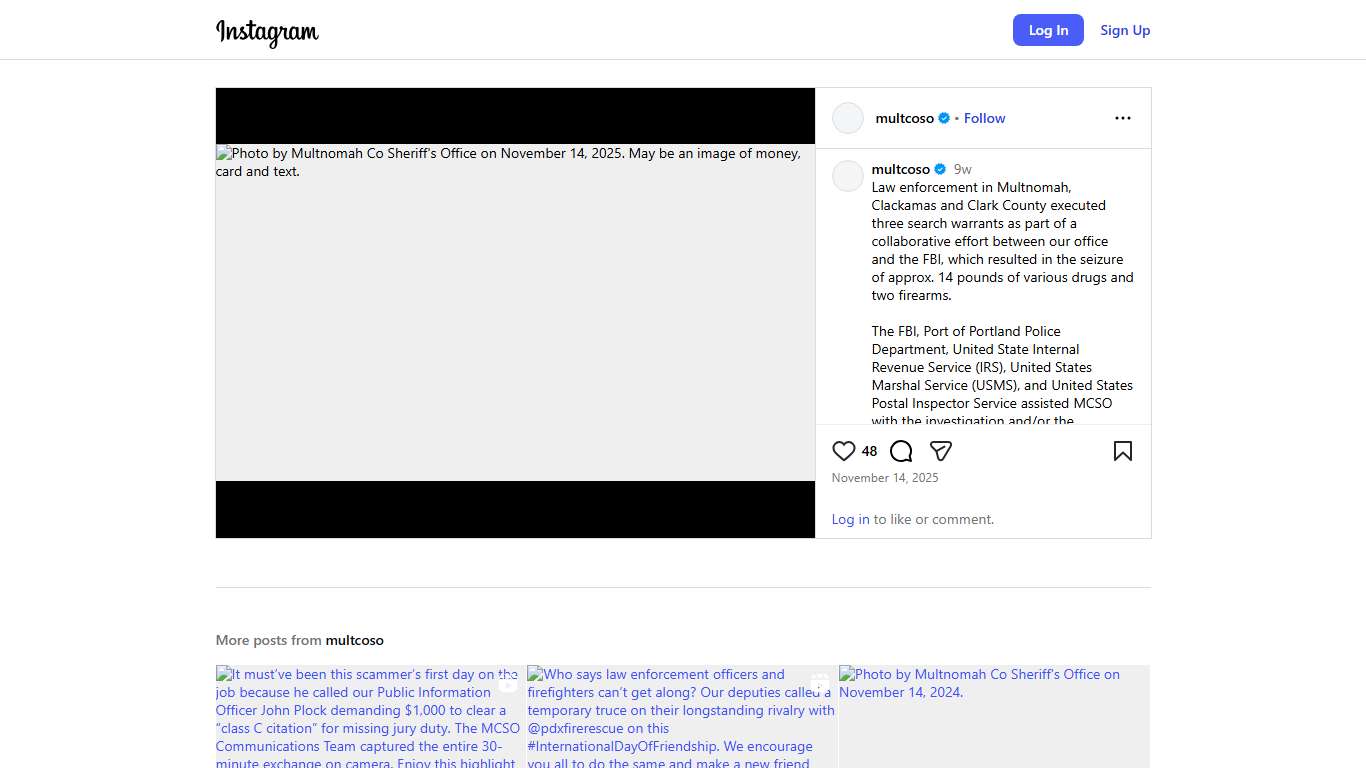Click the multcoso username above the caption

(900, 169)
